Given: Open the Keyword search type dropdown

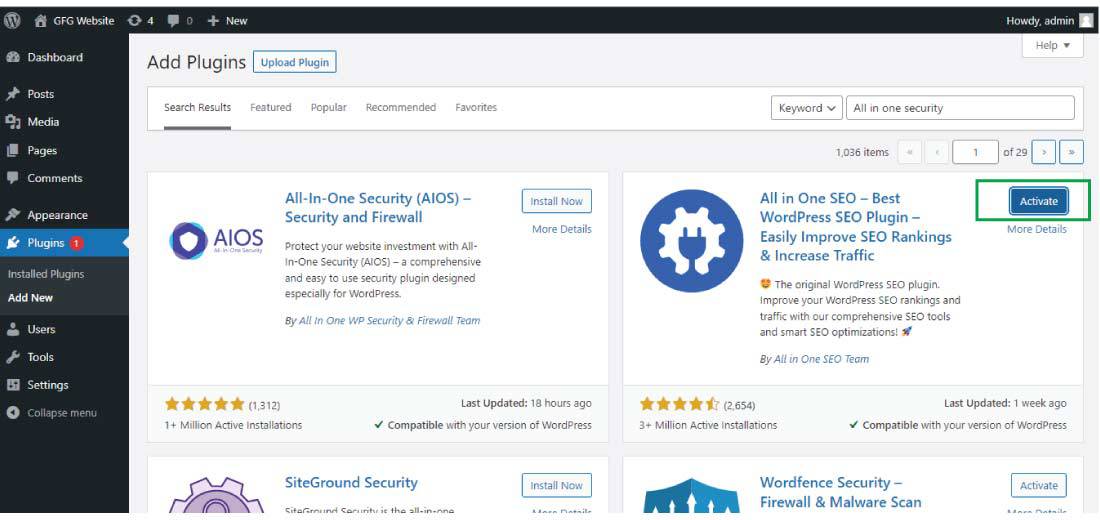Looking at the screenshot, I should coord(807,108).
